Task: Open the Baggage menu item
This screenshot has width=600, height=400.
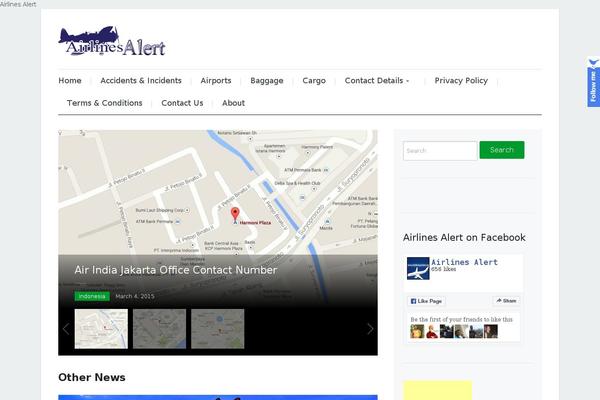Action: pyautogui.click(x=267, y=81)
